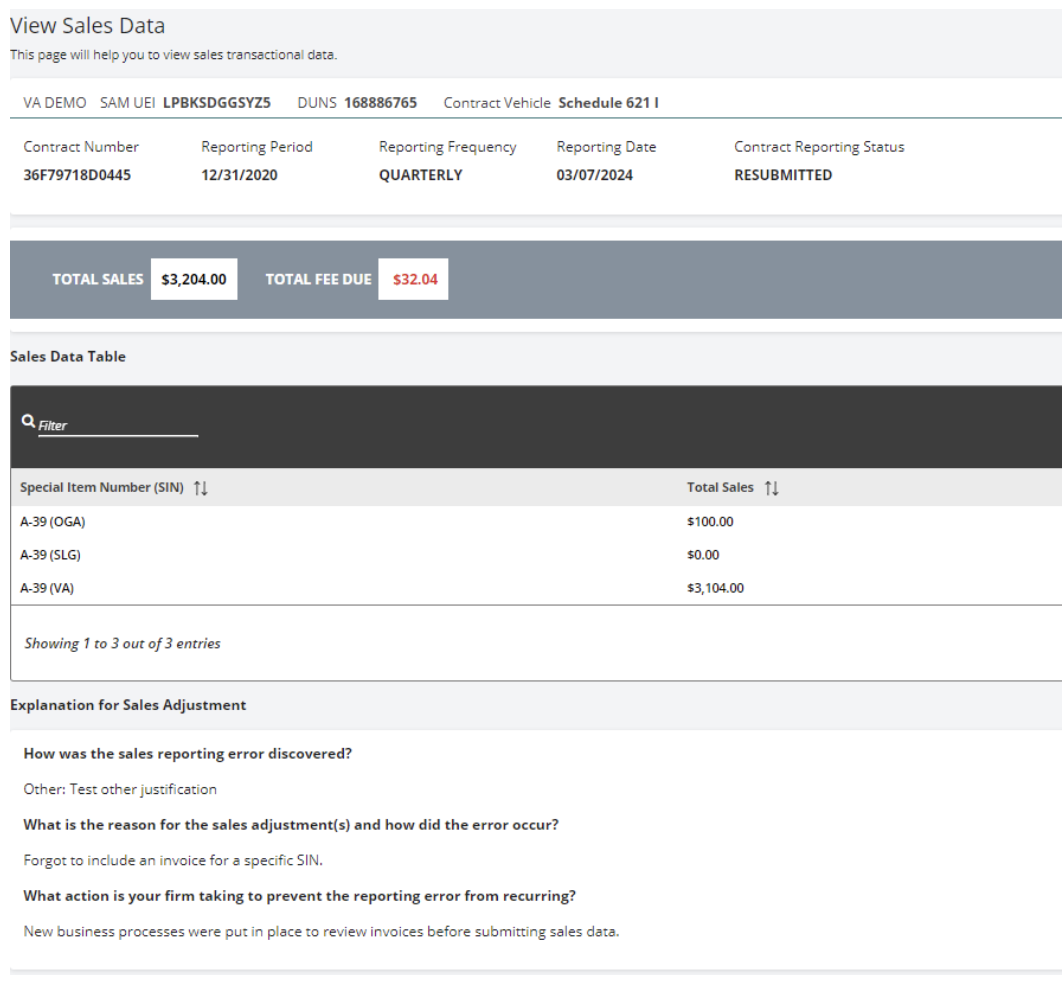Select the A-39 (OGA) row

tap(536, 521)
